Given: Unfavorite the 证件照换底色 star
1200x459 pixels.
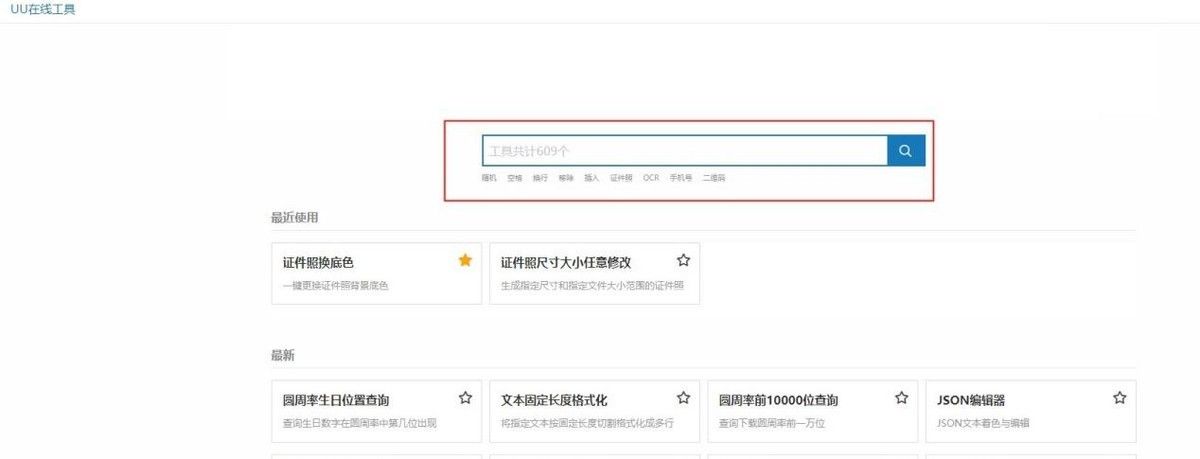Looking at the screenshot, I should click(x=465, y=260).
